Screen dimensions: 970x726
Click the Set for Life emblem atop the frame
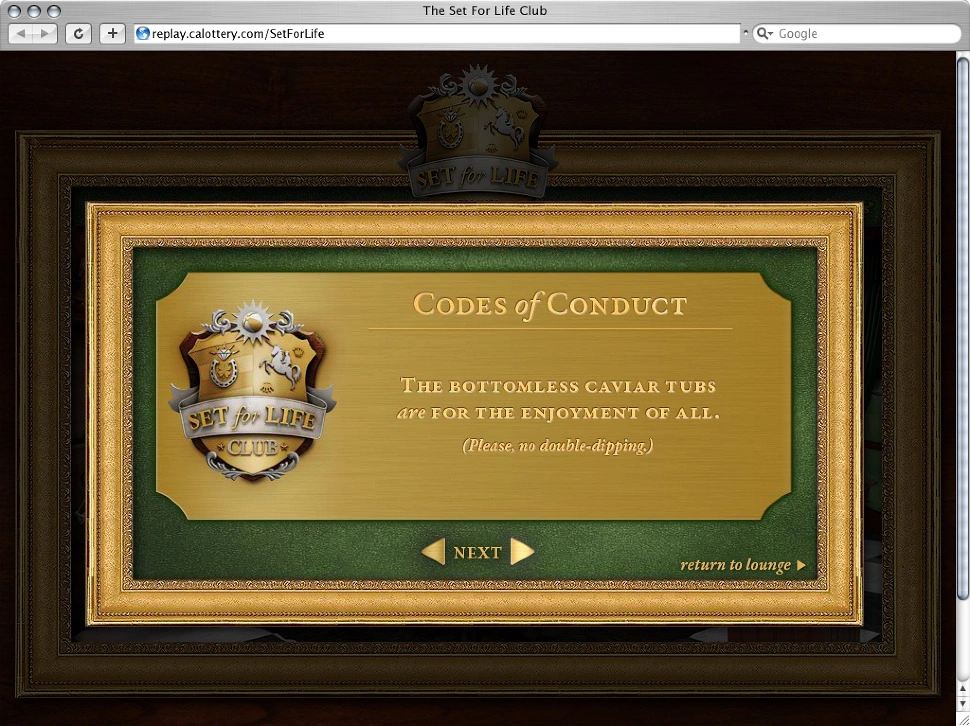477,131
